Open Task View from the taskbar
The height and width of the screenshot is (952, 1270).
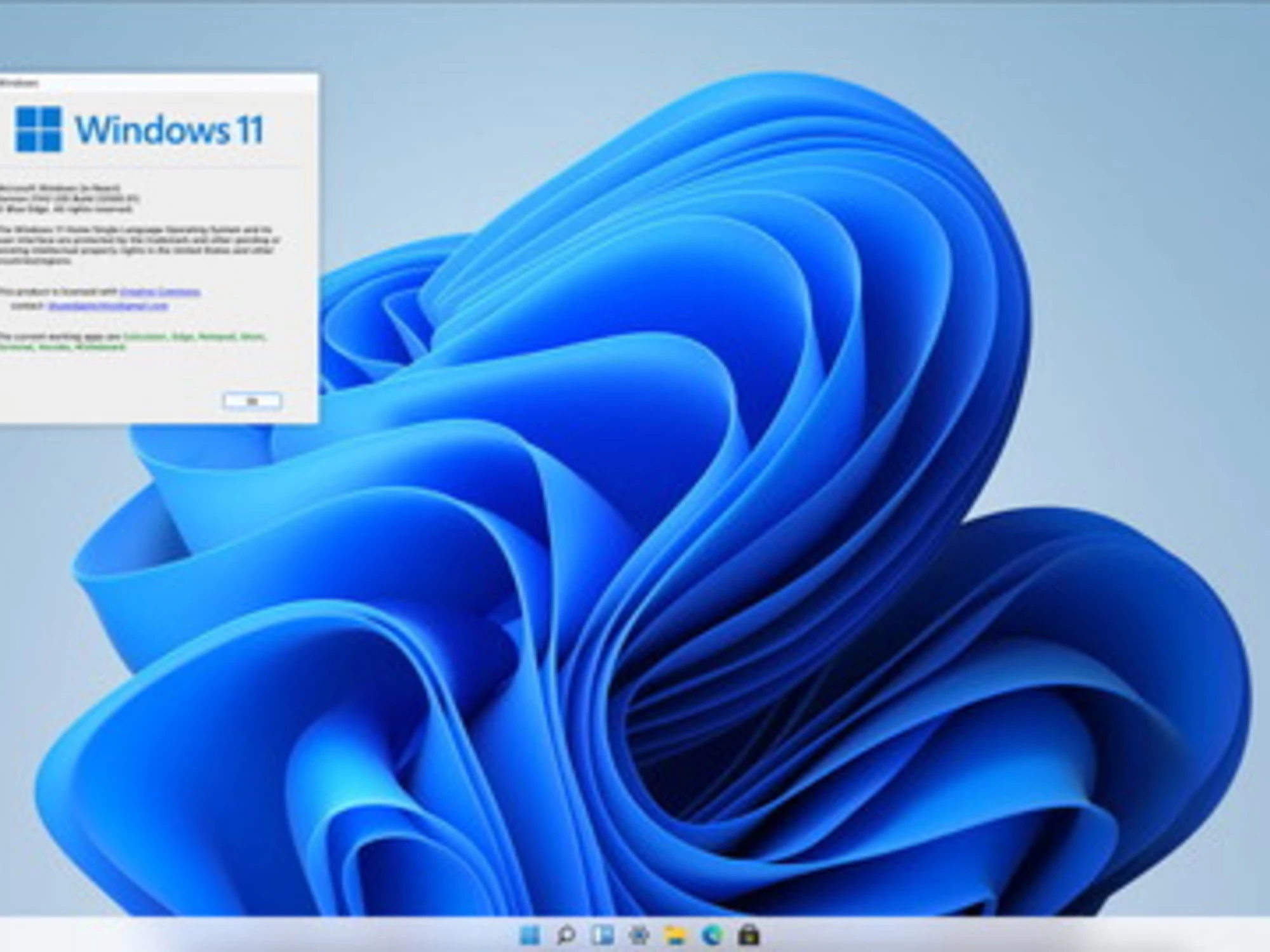pos(602,934)
